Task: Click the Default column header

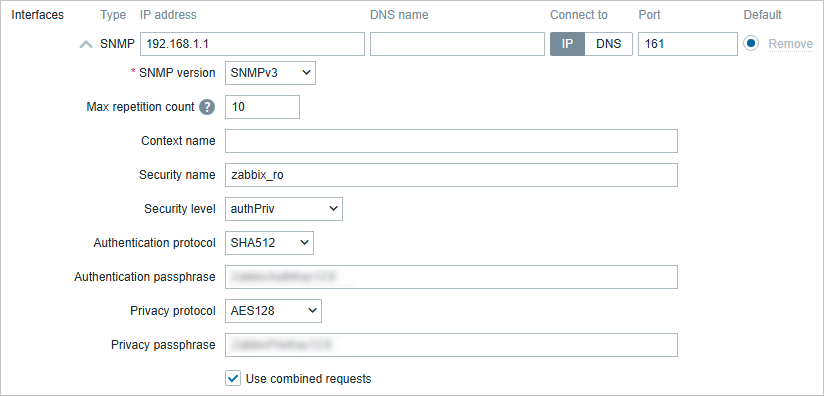Action: 763,15
